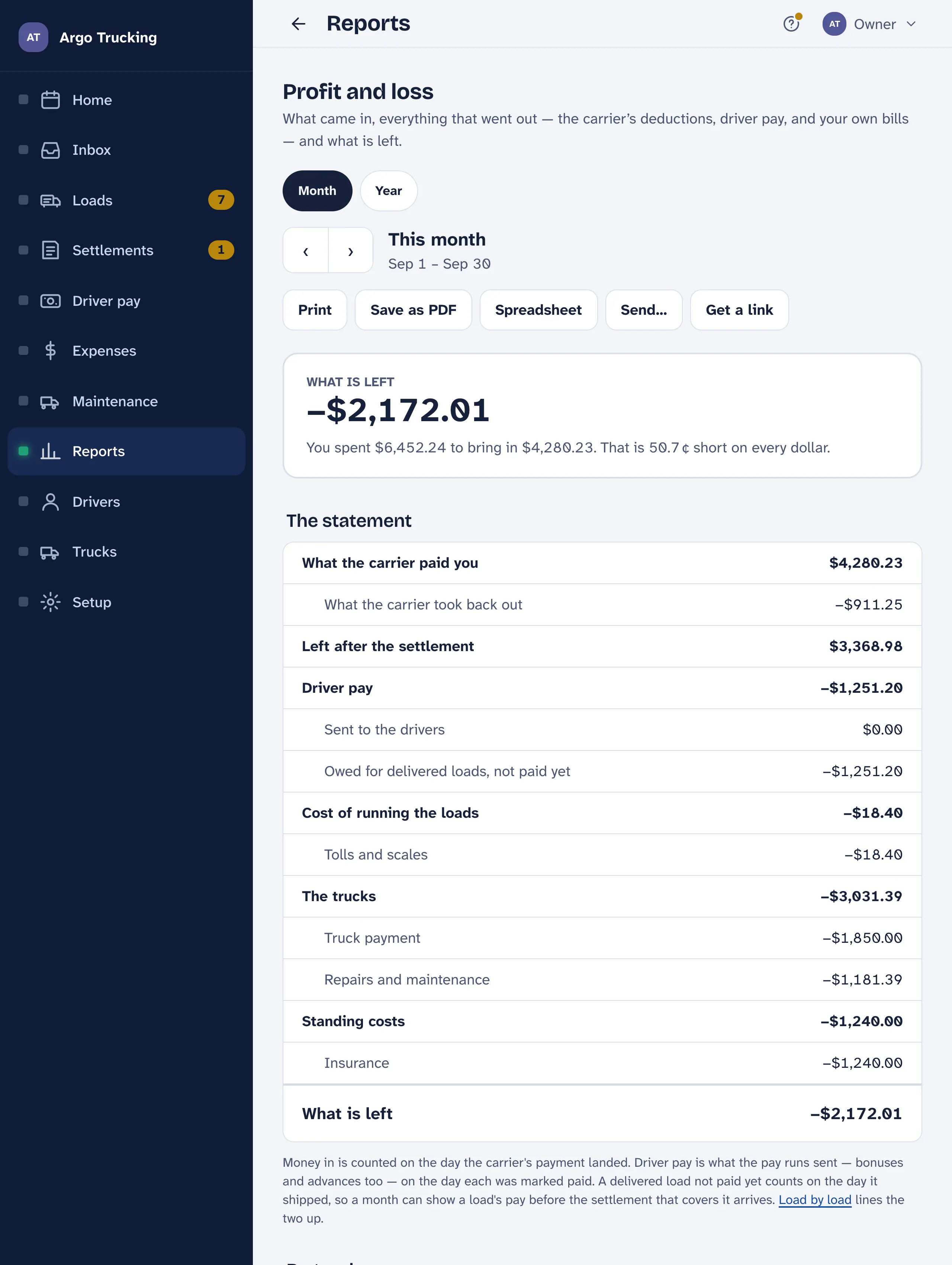Go to the previous month arrow
This screenshot has width=952, height=1265.
[306, 250]
